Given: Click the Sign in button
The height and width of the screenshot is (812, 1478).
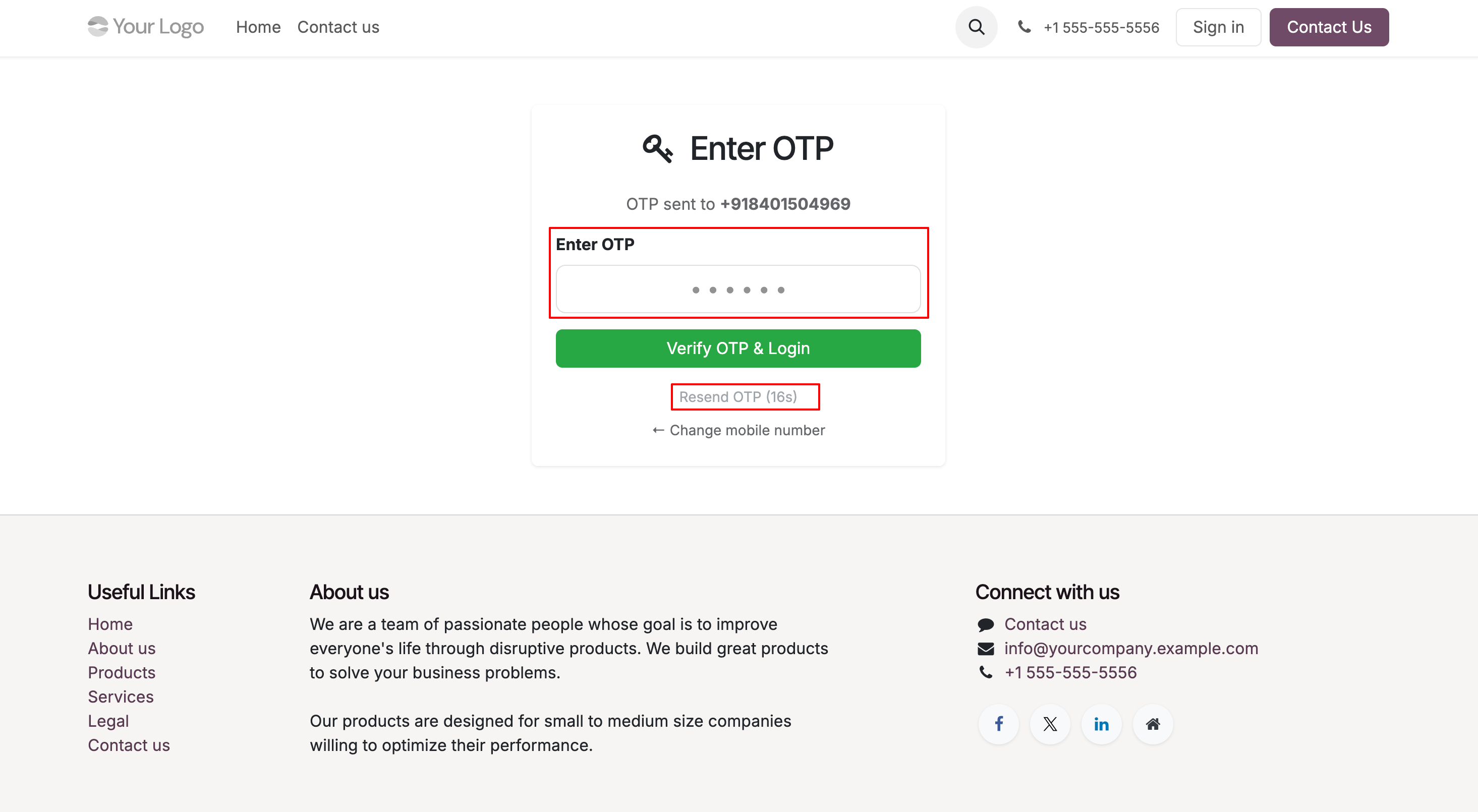Looking at the screenshot, I should [1218, 27].
